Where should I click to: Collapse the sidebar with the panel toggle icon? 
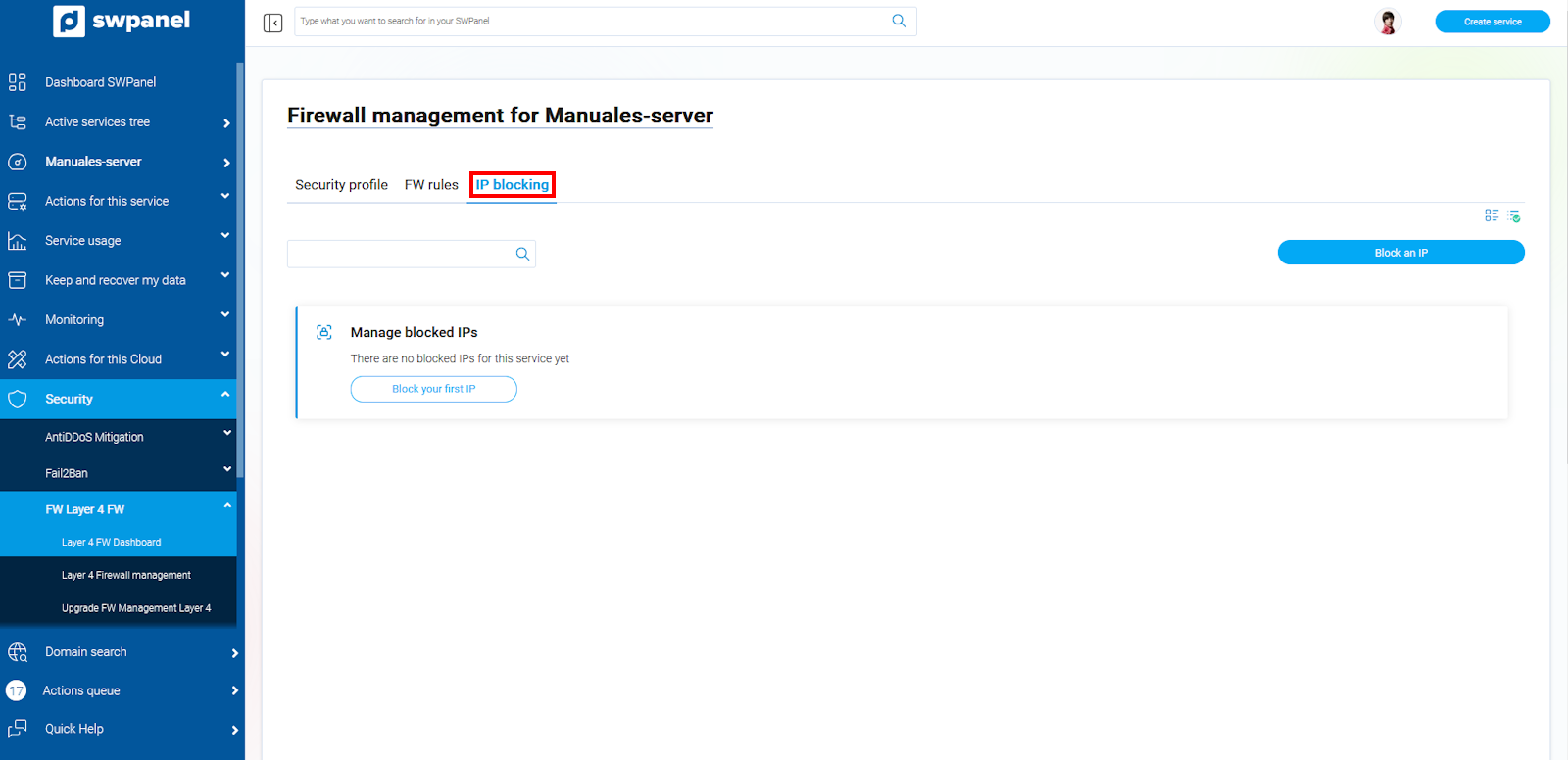click(272, 23)
